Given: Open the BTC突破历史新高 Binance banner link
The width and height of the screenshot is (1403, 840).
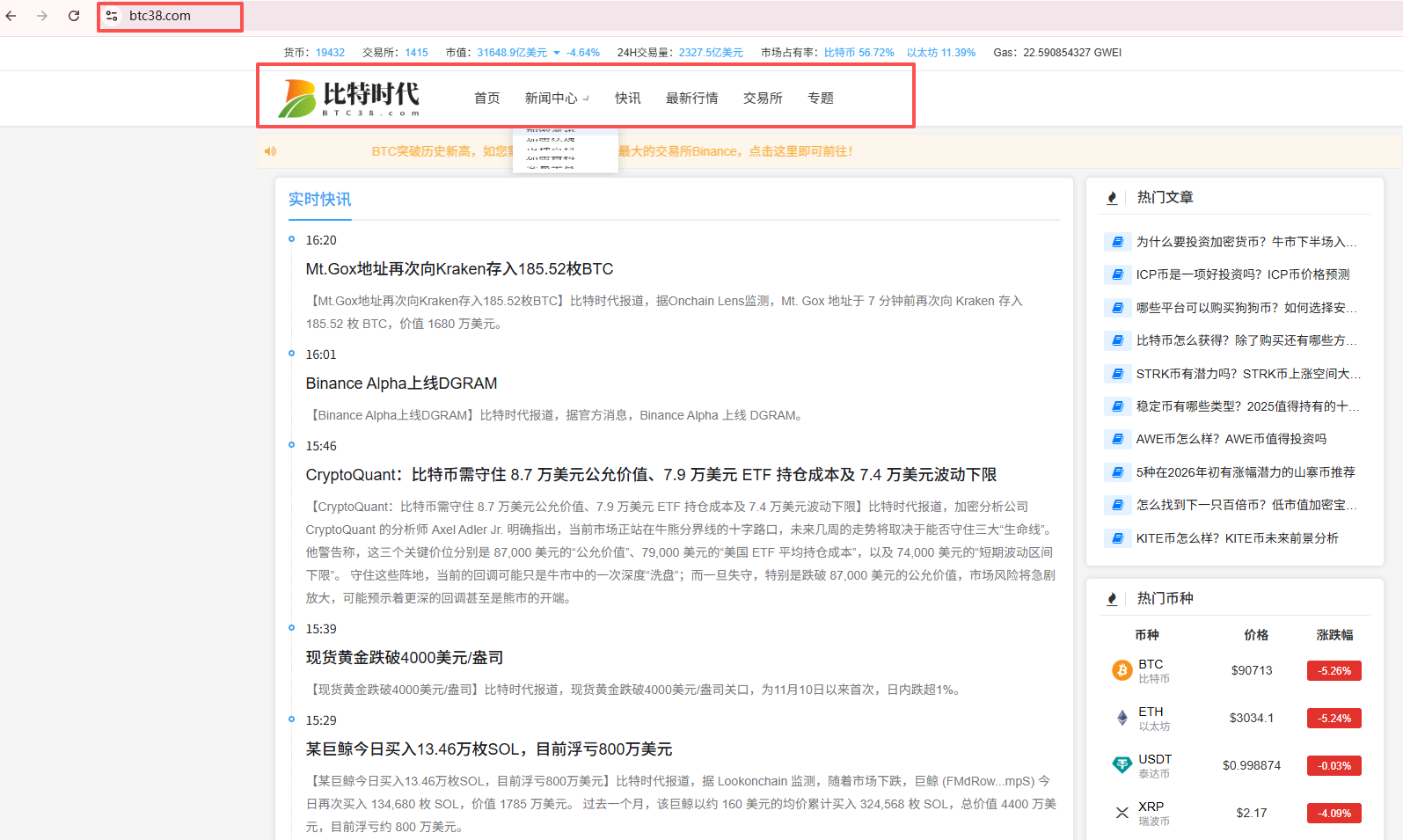Looking at the screenshot, I should pyautogui.click(x=611, y=151).
